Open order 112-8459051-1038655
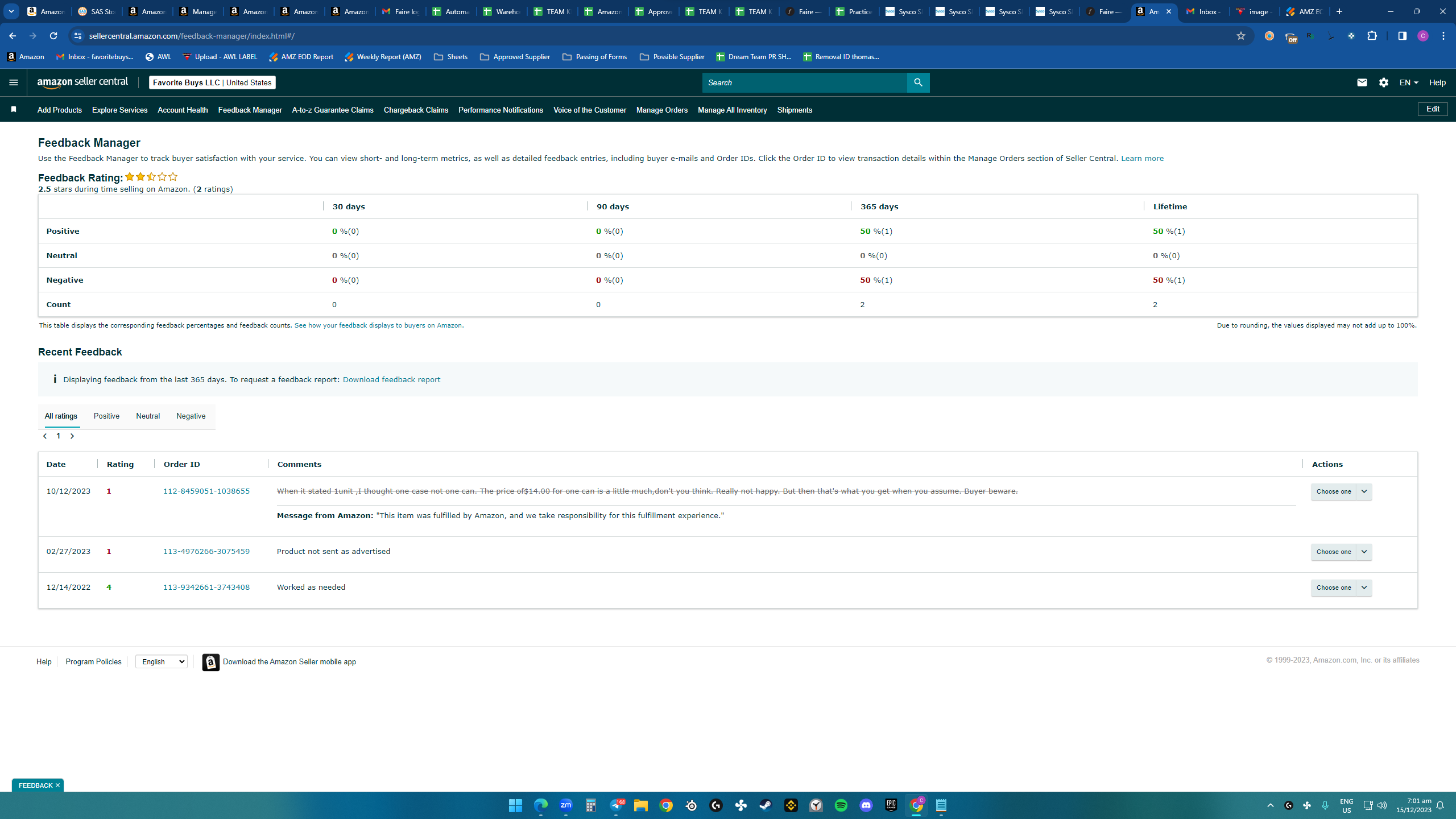 coord(206,491)
